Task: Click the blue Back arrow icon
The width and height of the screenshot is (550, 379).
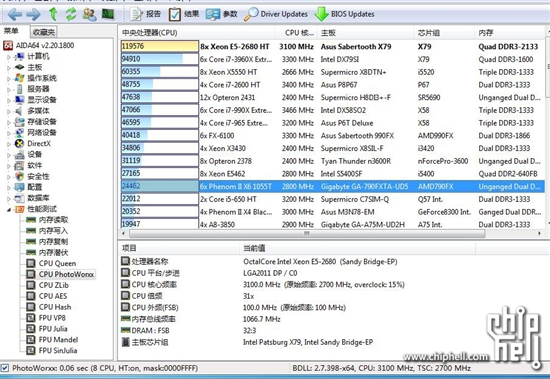Action: coord(15,14)
